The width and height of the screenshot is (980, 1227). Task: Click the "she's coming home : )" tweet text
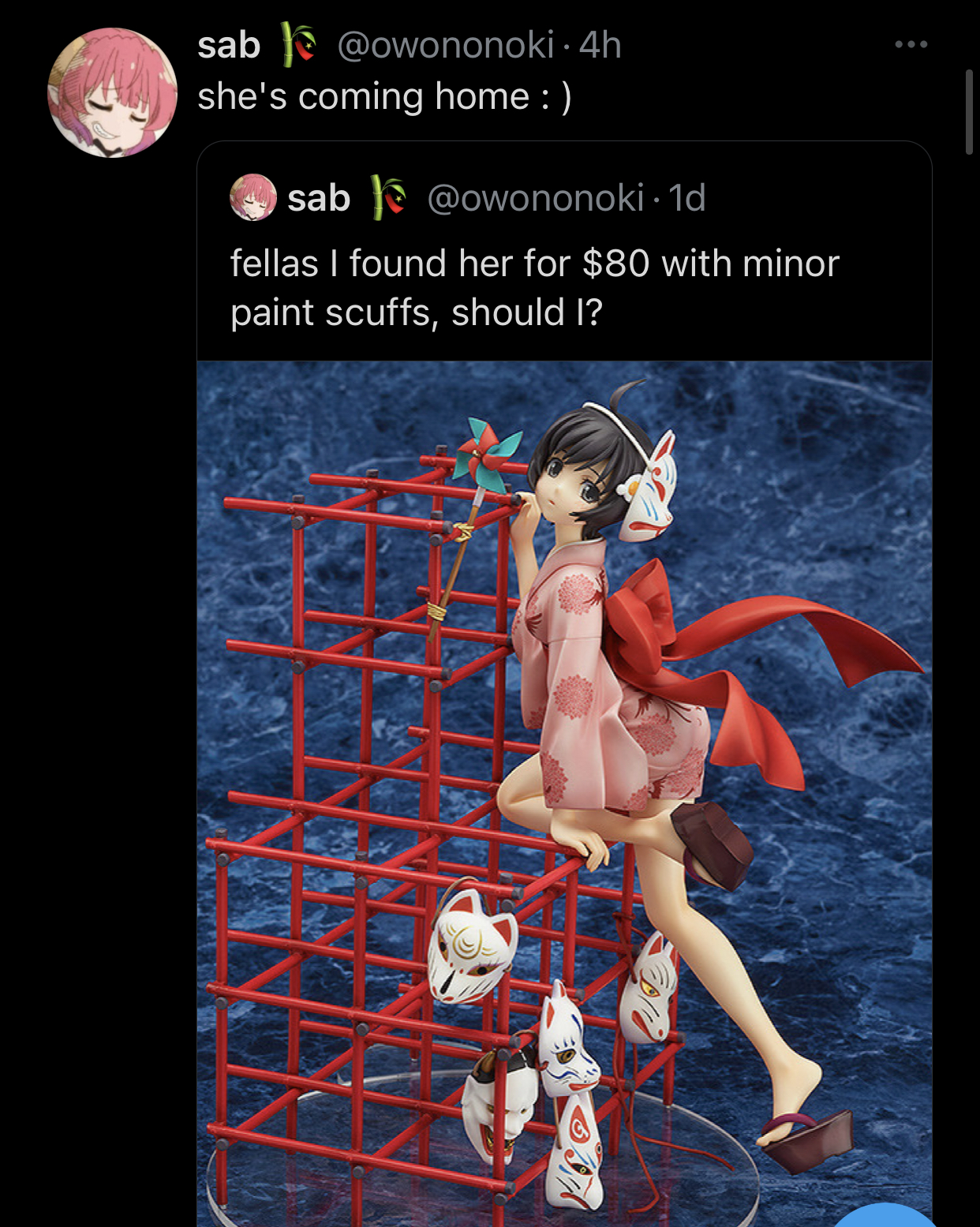pos(384,97)
